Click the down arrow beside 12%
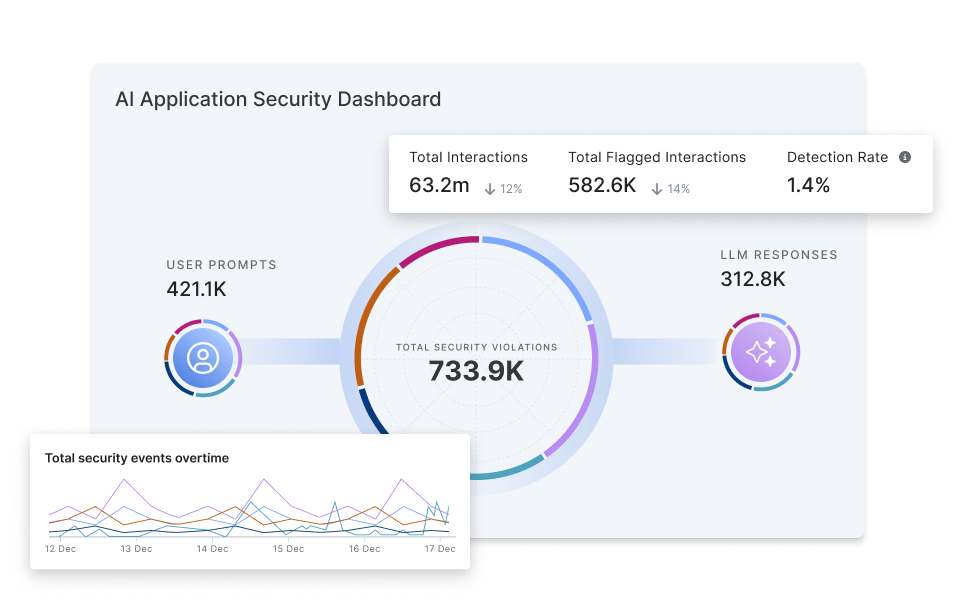Screen dimensions: 958x601 point(490,188)
